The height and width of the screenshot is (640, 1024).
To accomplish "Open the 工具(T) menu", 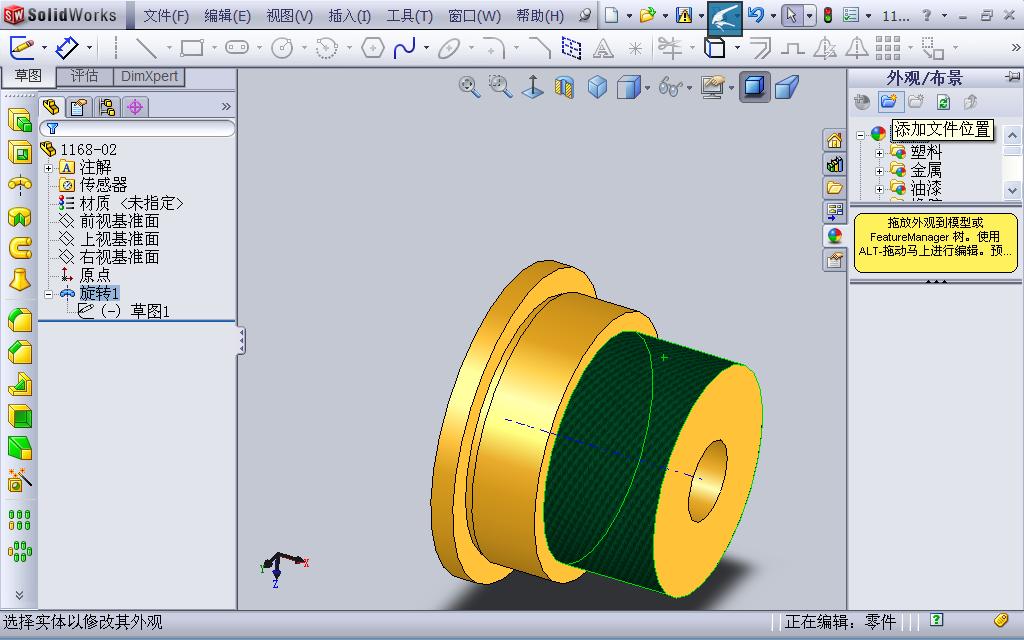I will [x=409, y=16].
